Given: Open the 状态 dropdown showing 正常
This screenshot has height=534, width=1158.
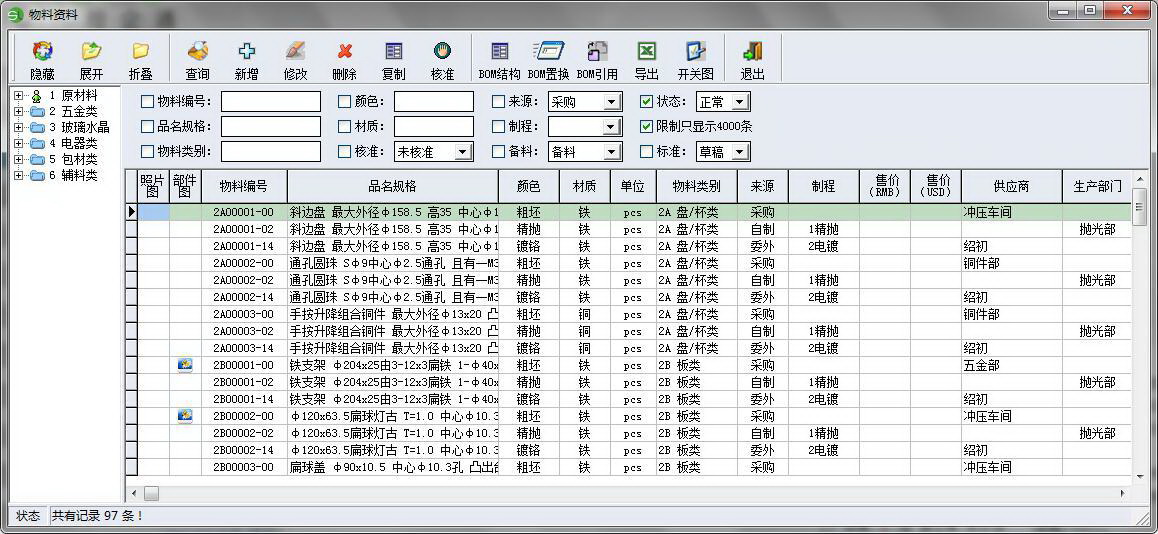Looking at the screenshot, I should pos(741,102).
